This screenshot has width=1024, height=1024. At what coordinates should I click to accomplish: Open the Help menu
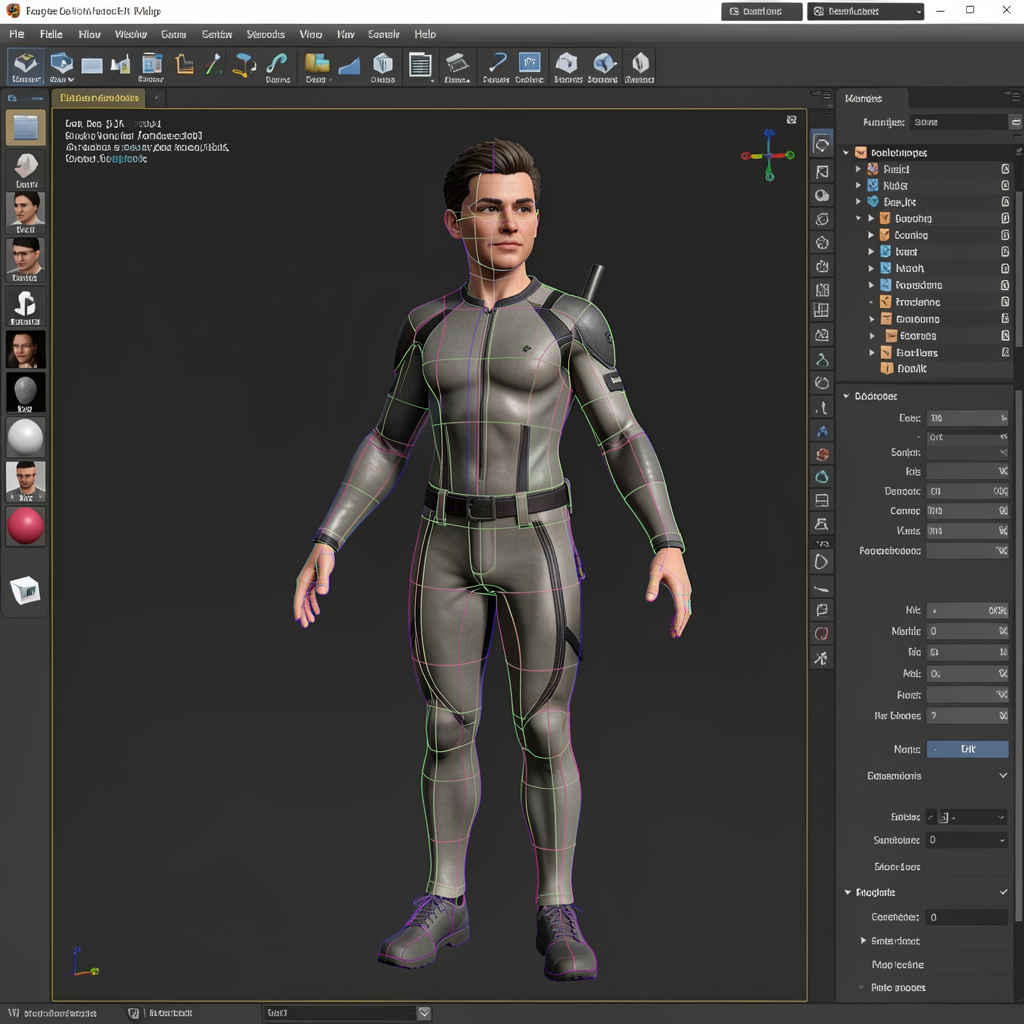click(x=425, y=33)
